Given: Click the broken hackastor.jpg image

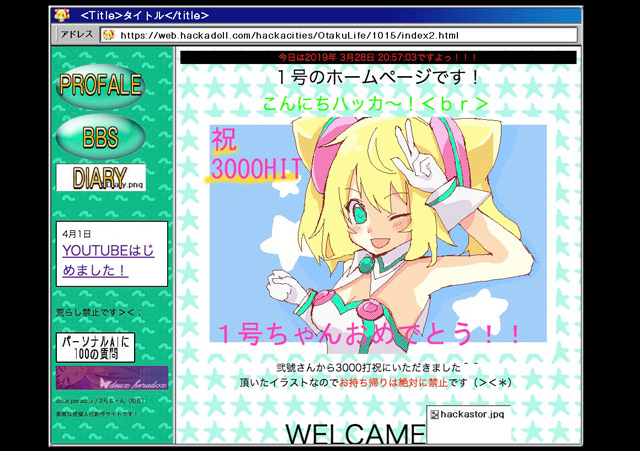Looking at the screenshot, I should click(x=469, y=424).
